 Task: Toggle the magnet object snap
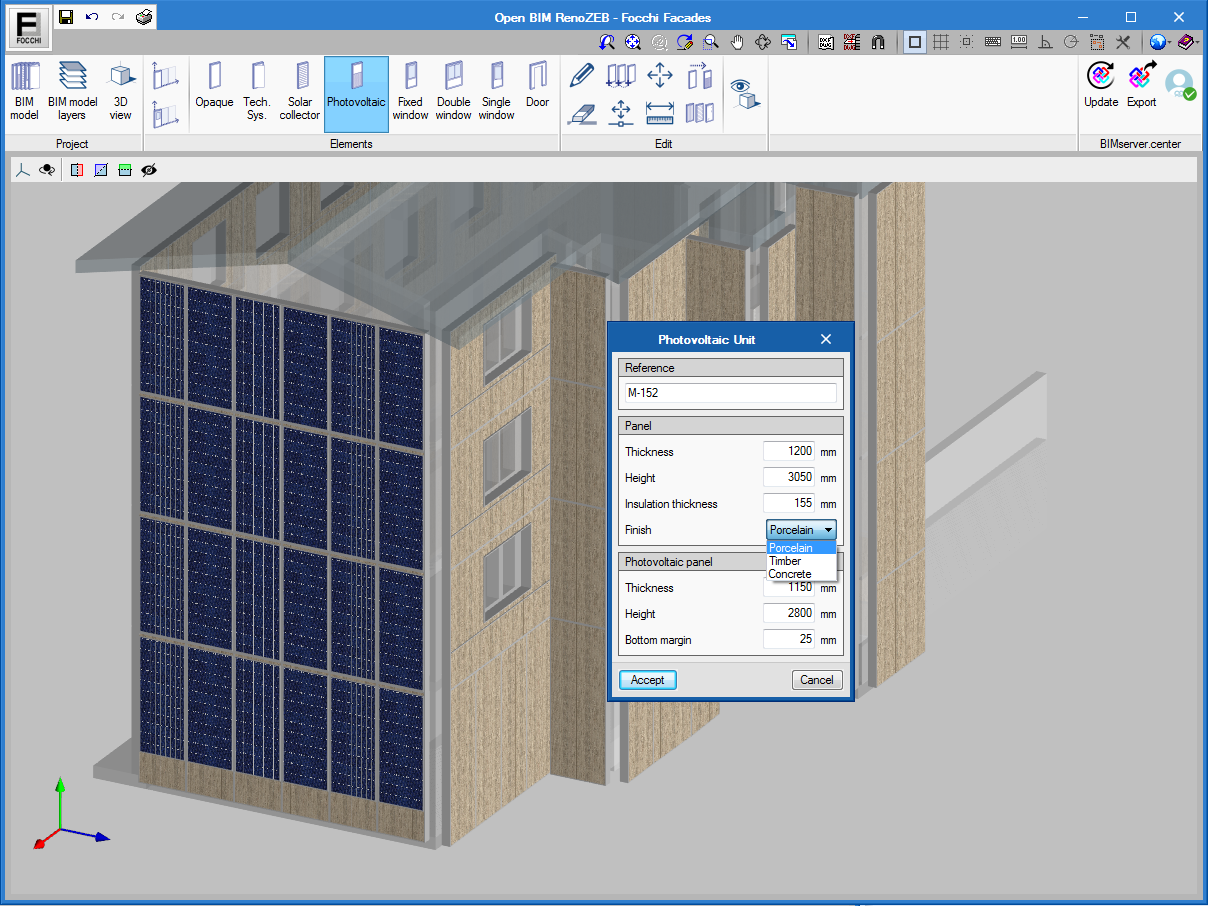[x=878, y=42]
